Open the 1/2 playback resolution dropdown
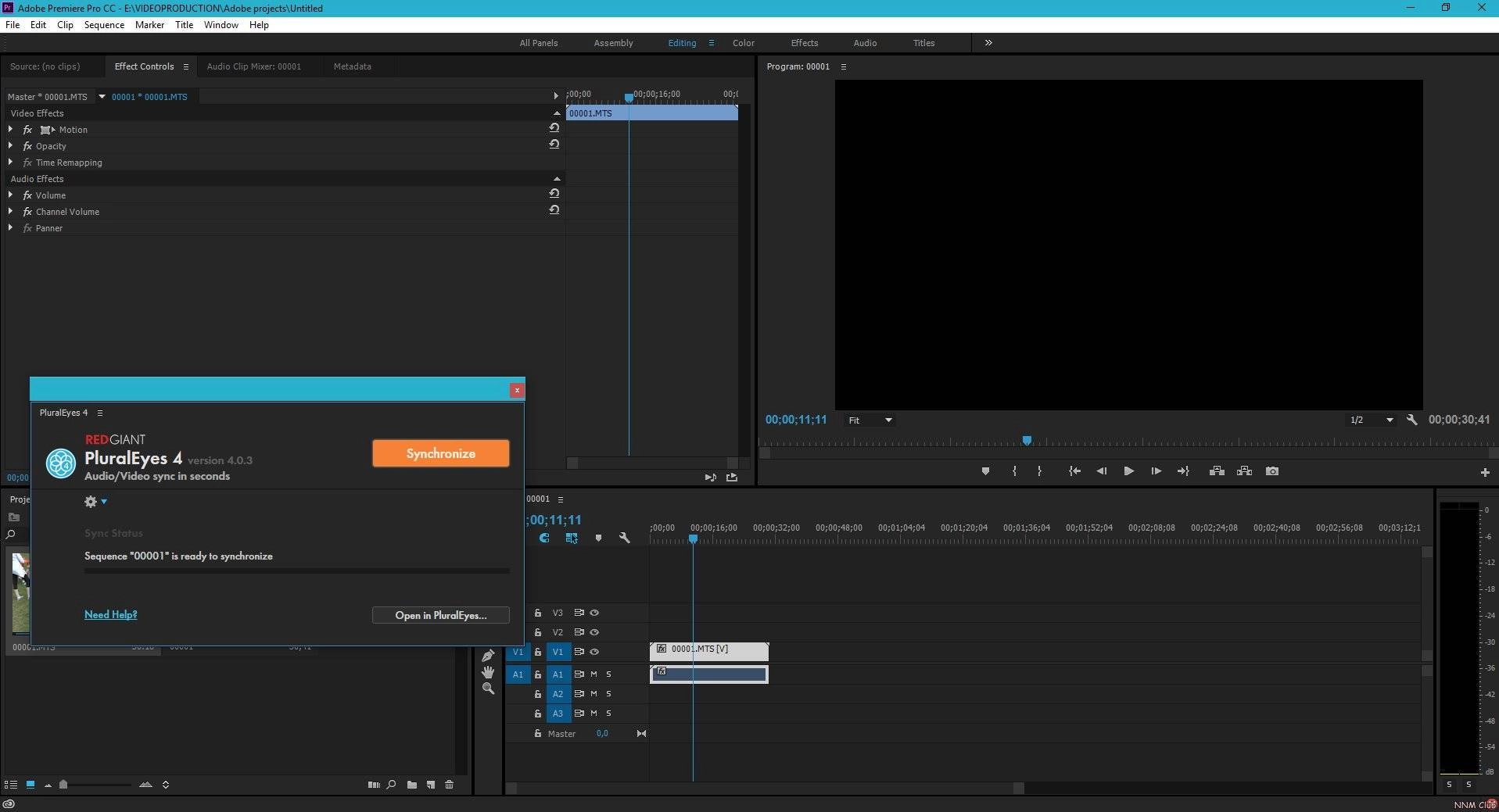This screenshot has height=812, width=1499. coord(1371,420)
